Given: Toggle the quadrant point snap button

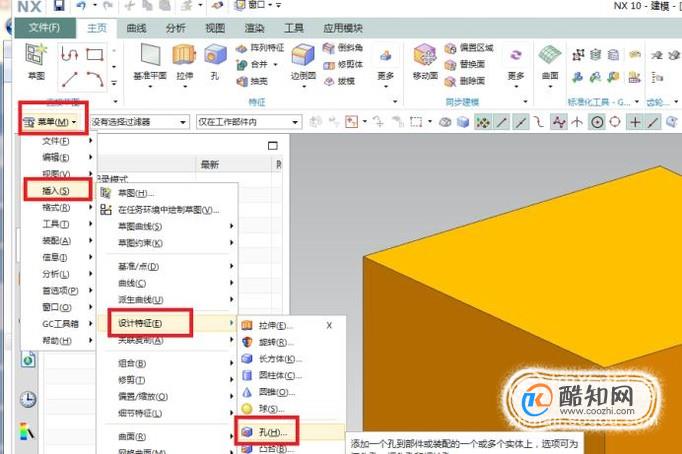Looking at the screenshot, I should pyautogui.click(x=615, y=122).
